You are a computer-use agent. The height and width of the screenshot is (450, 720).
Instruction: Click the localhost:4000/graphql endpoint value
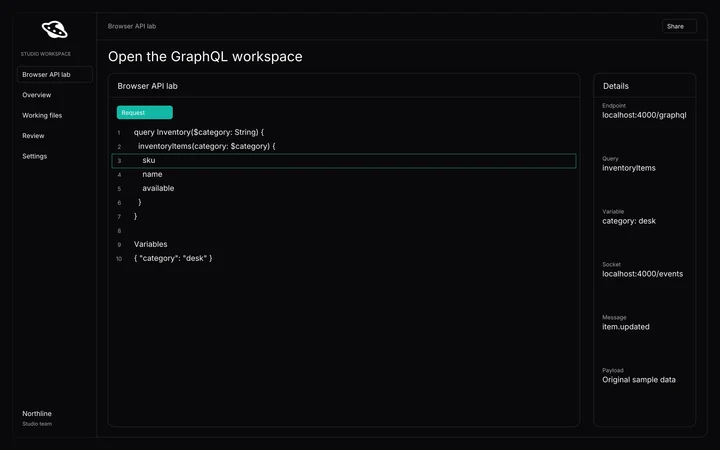point(644,115)
